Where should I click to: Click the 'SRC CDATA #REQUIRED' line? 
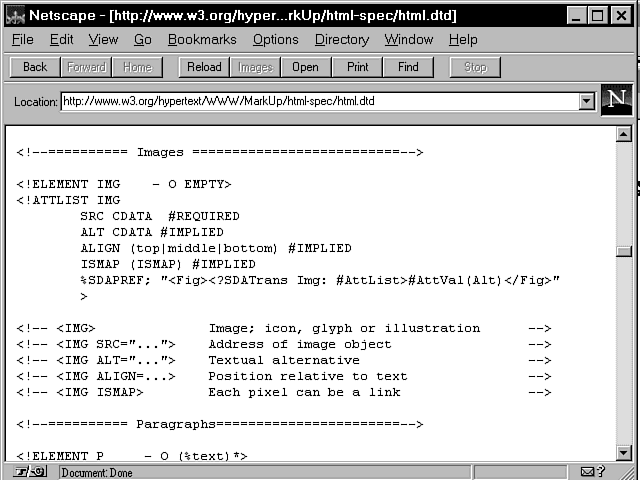pos(160,216)
